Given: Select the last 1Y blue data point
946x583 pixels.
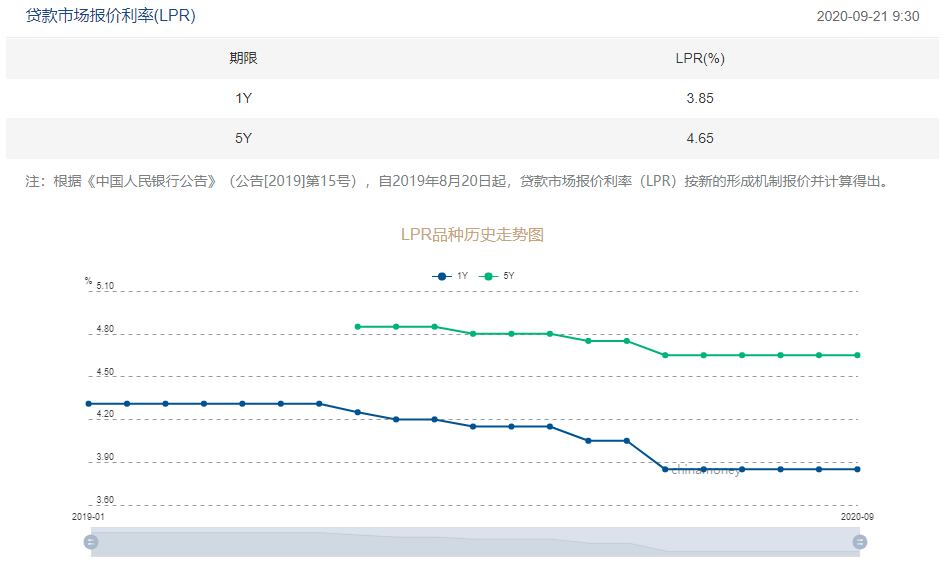Looking at the screenshot, I should (x=857, y=469).
